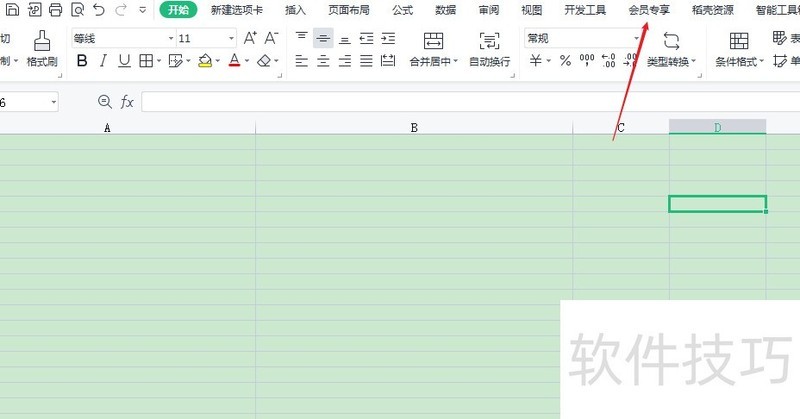The width and height of the screenshot is (800, 419).
Task: Click the ¥ currency format icon
Action: click(x=535, y=61)
